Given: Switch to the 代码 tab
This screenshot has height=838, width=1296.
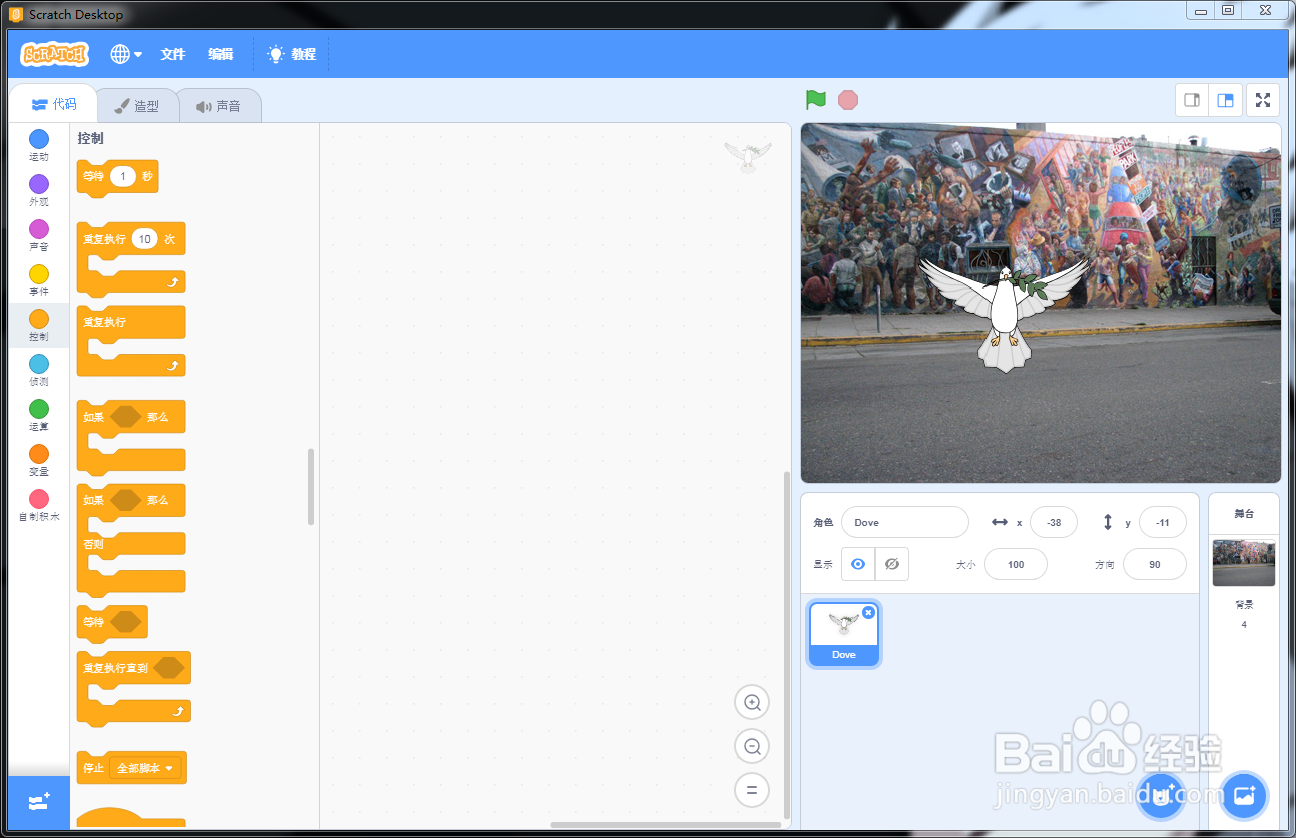Looking at the screenshot, I should pyautogui.click(x=53, y=104).
